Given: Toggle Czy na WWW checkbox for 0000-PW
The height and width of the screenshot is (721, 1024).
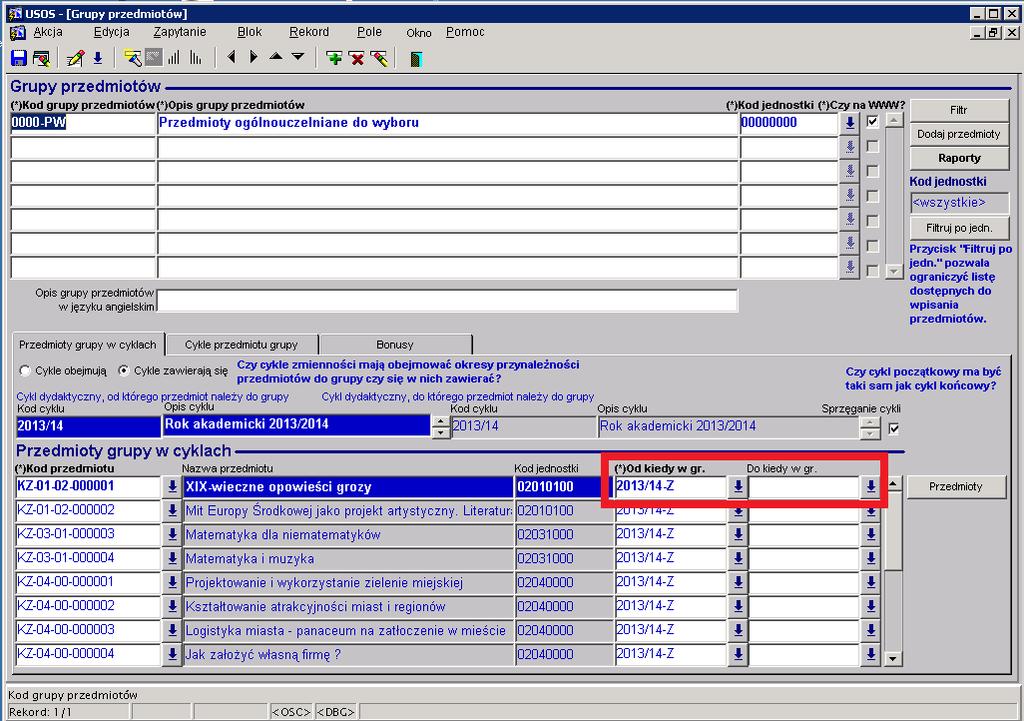Looking at the screenshot, I should point(872,121).
